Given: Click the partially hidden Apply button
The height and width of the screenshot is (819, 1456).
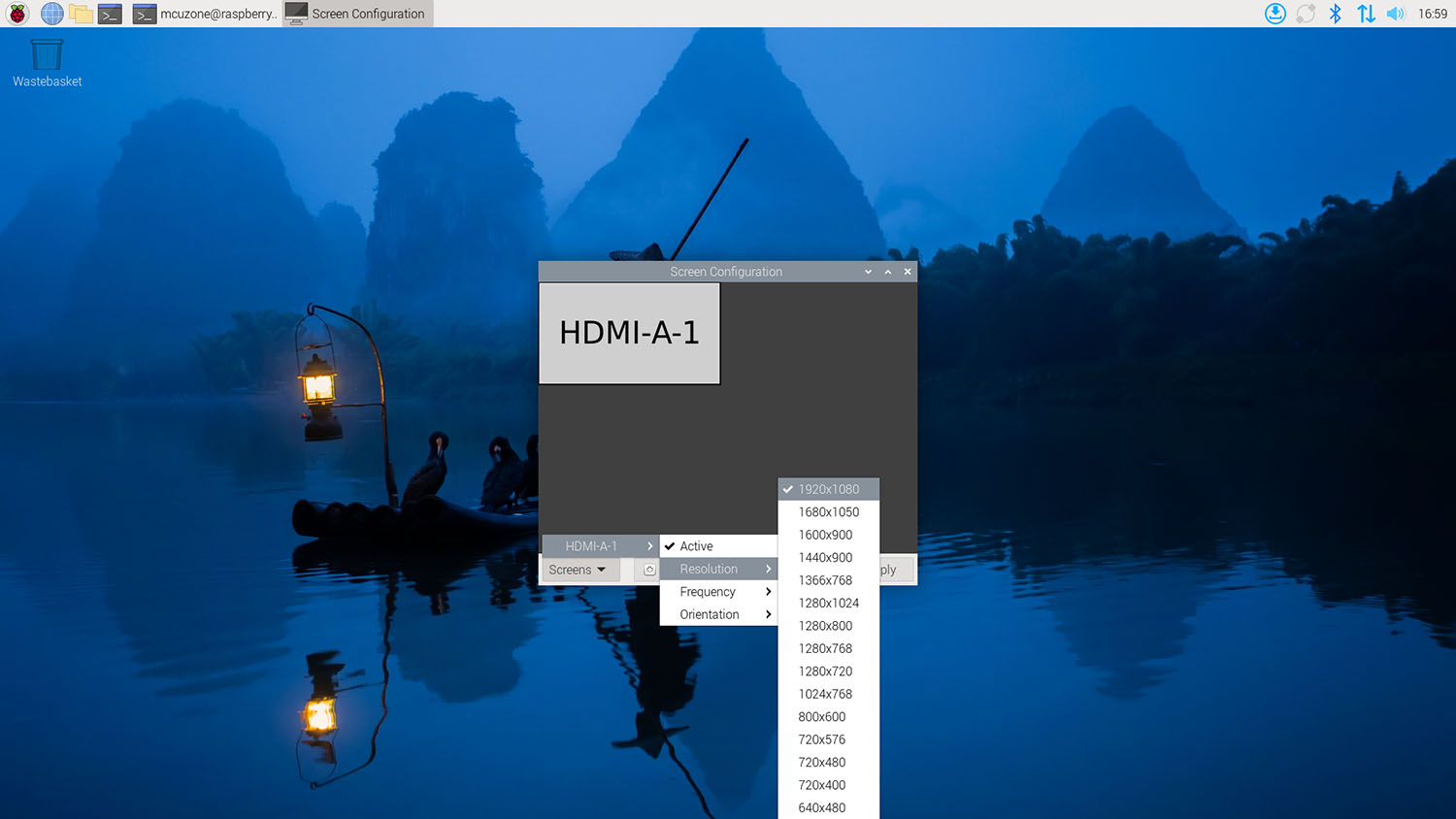Looking at the screenshot, I should [x=896, y=570].
